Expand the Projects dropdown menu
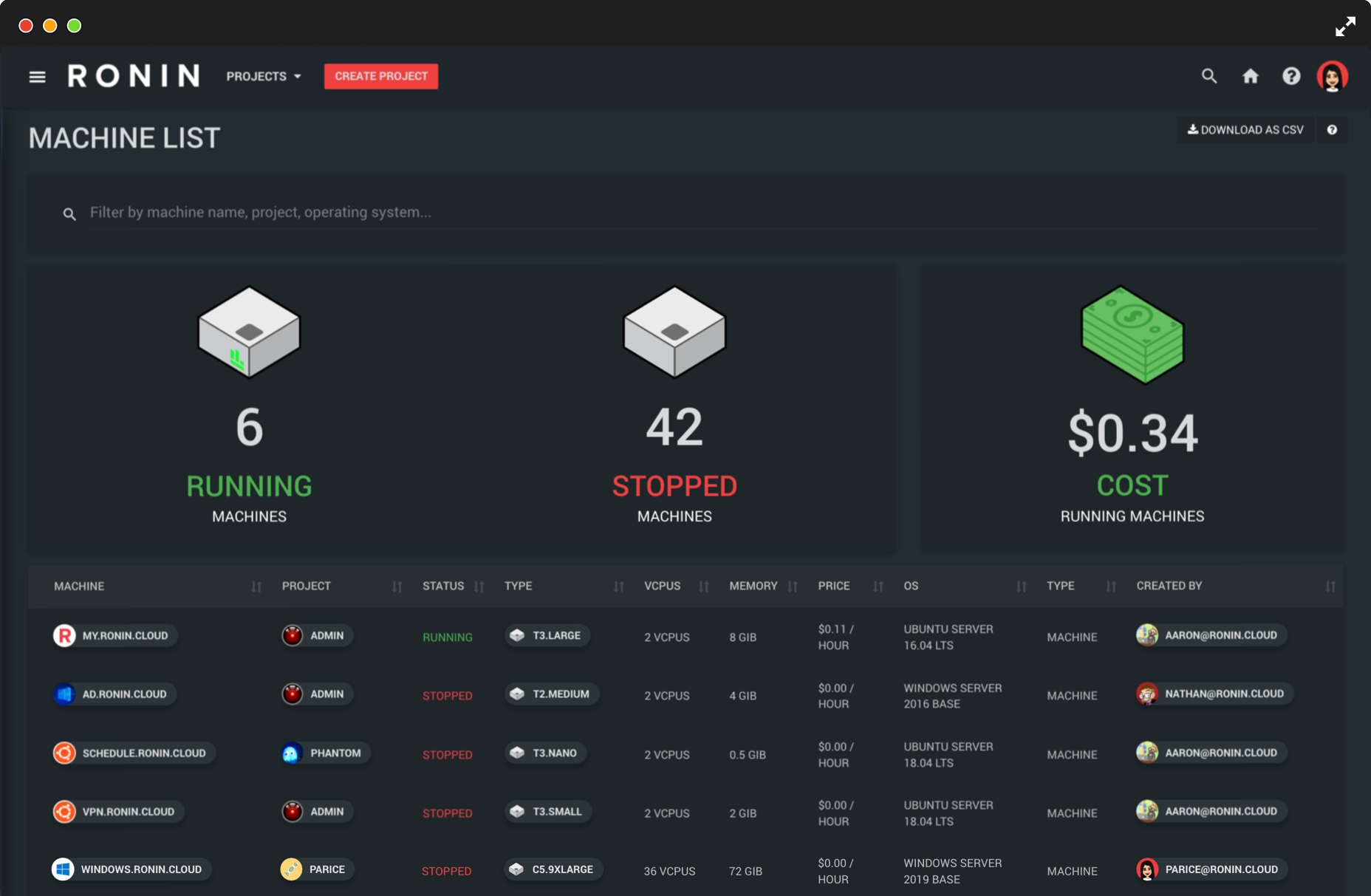This screenshot has width=1371, height=896. coord(264,76)
